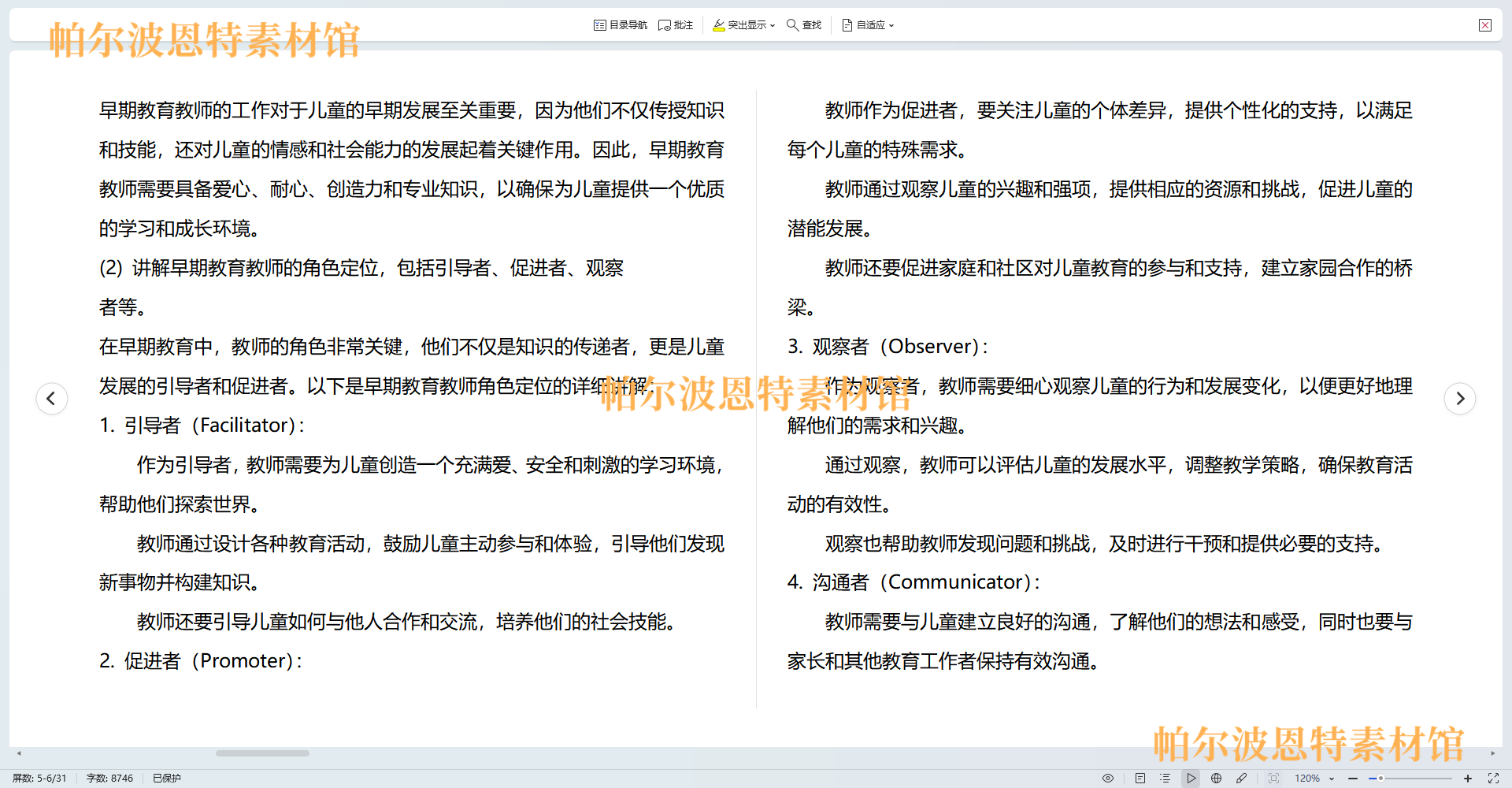Image resolution: width=1512 pixels, height=788 pixels.
Task: Click the writing mode pen icon
Action: (1242, 778)
